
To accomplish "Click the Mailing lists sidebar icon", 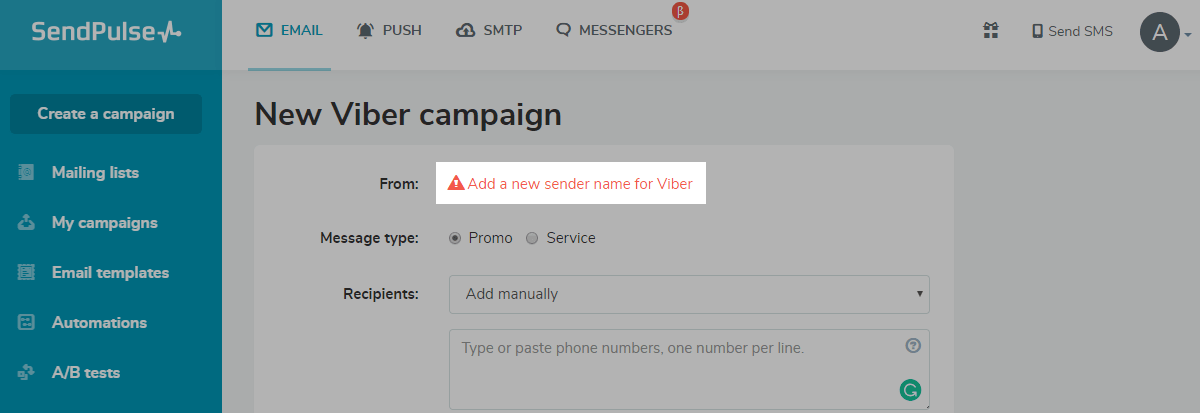I will click(x=27, y=173).
